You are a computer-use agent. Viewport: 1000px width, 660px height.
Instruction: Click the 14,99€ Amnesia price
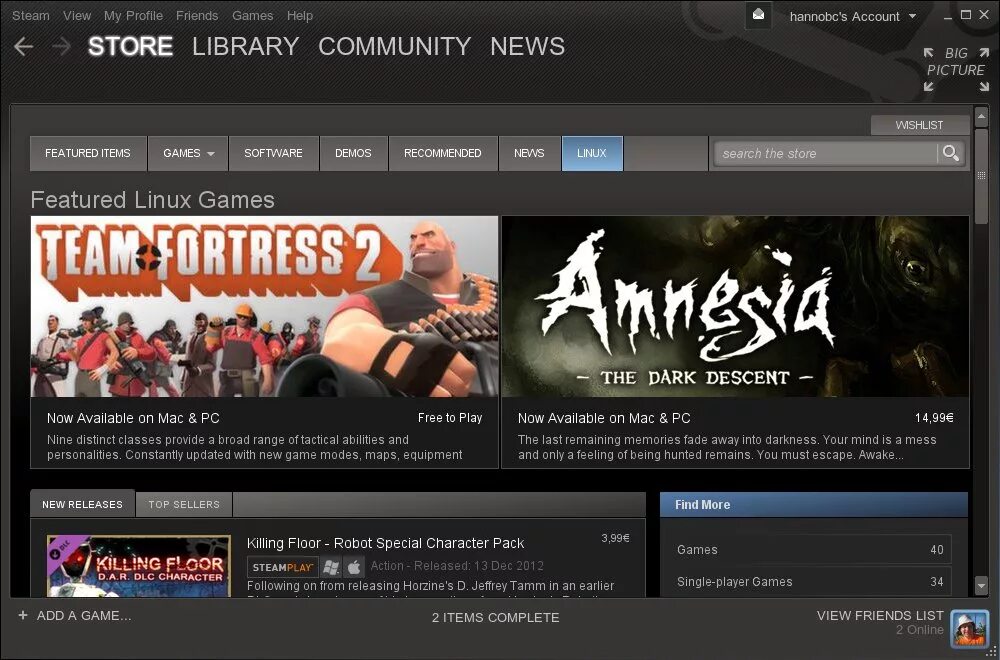point(934,418)
